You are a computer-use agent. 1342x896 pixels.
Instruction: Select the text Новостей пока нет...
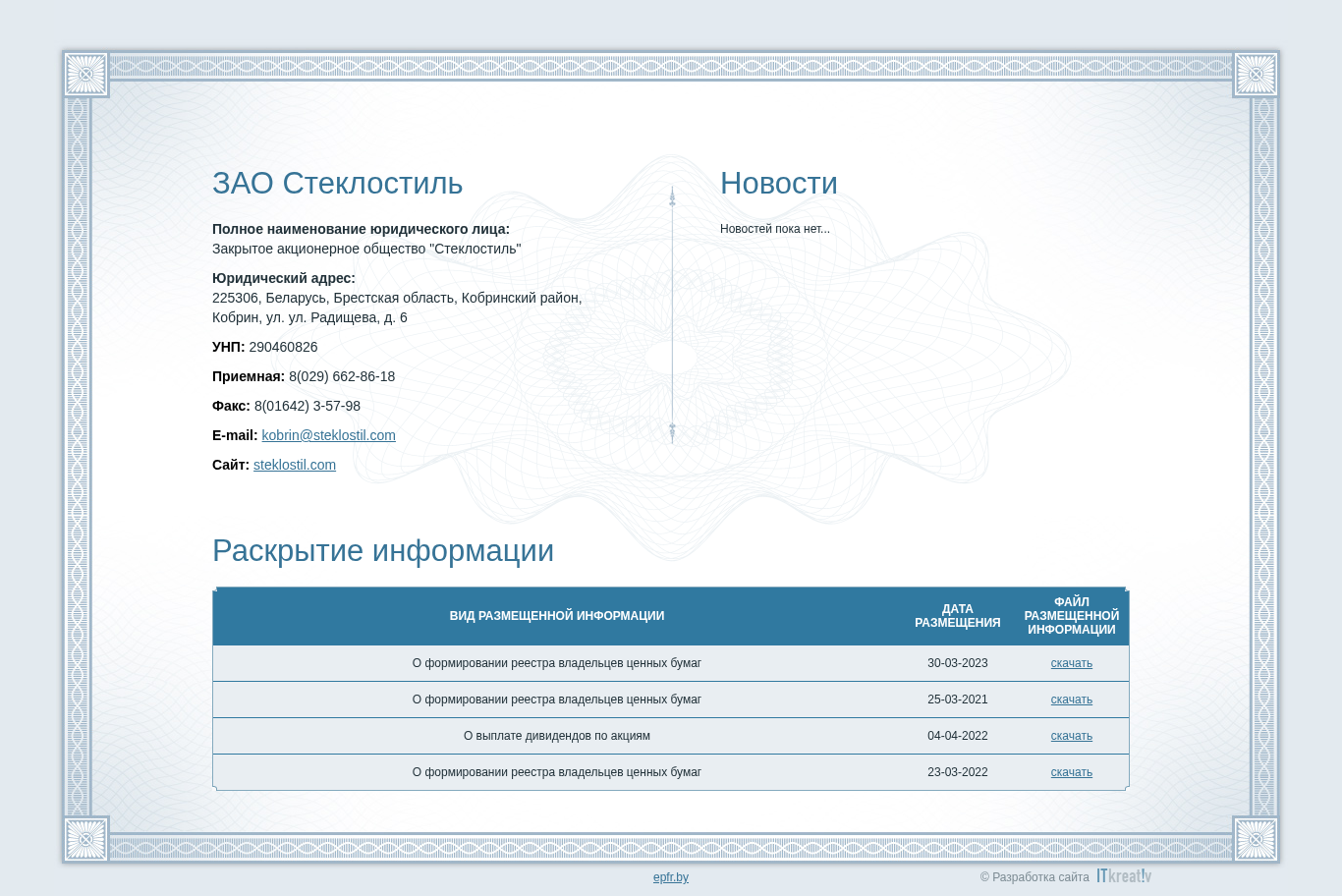coord(775,229)
